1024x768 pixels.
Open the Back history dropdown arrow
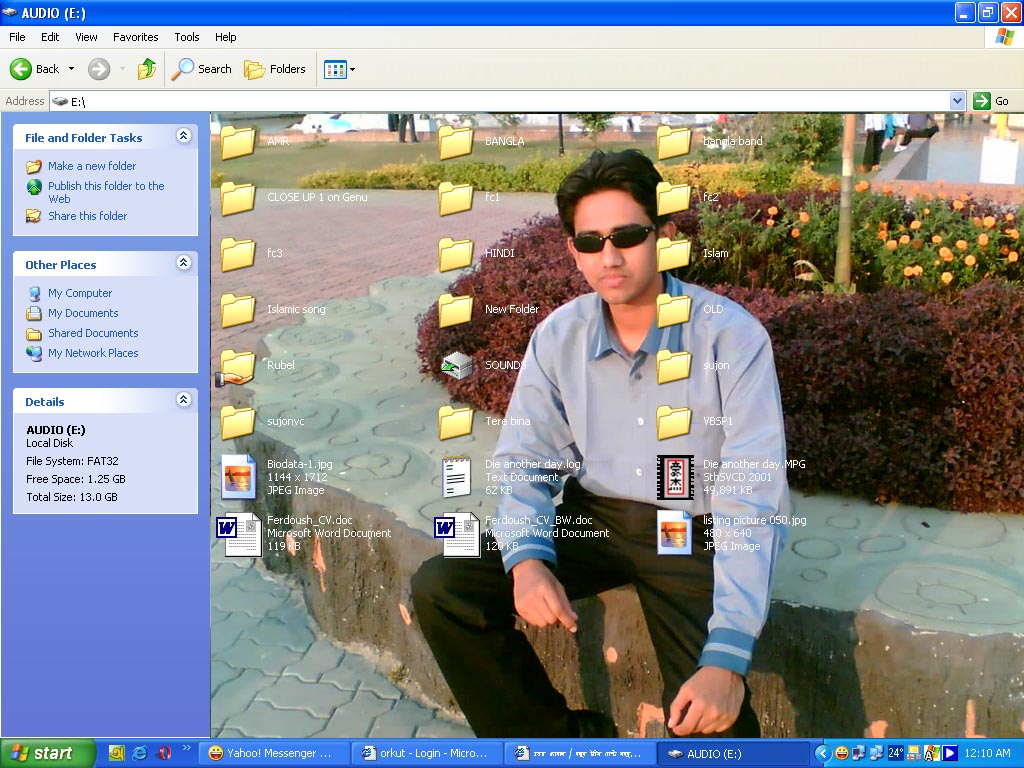tap(71, 69)
